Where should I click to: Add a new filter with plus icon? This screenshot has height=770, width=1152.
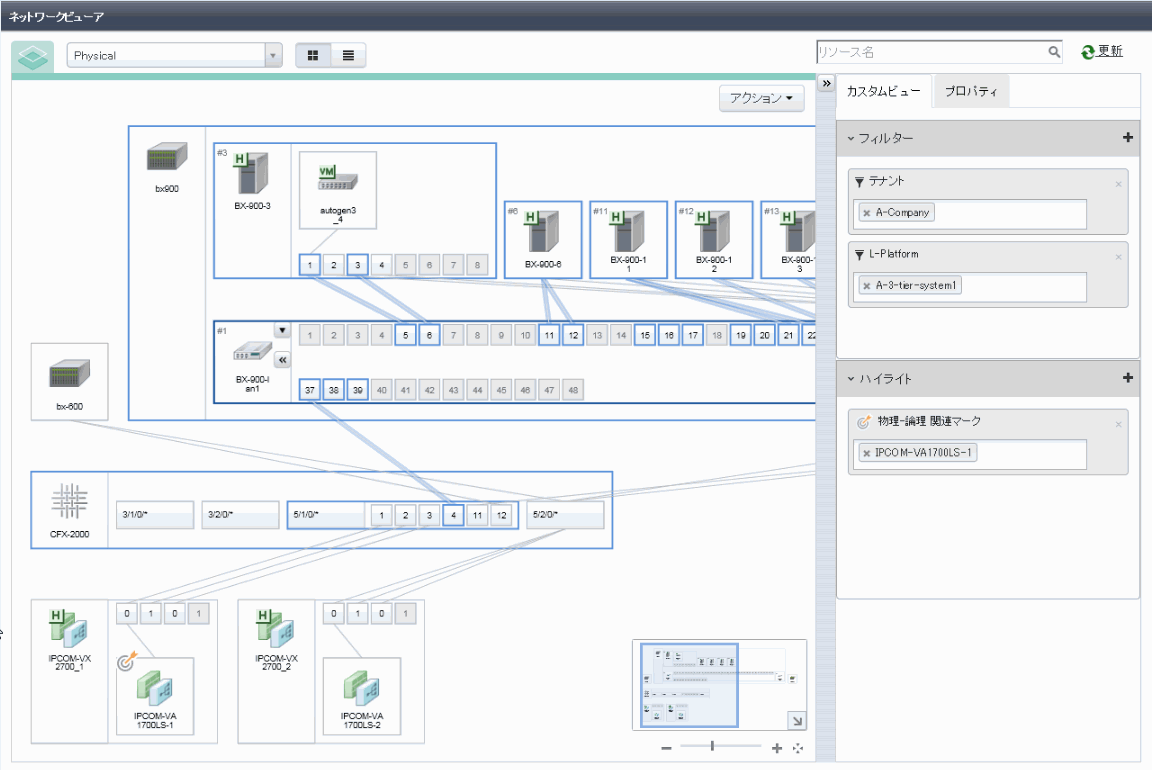tap(1128, 137)
